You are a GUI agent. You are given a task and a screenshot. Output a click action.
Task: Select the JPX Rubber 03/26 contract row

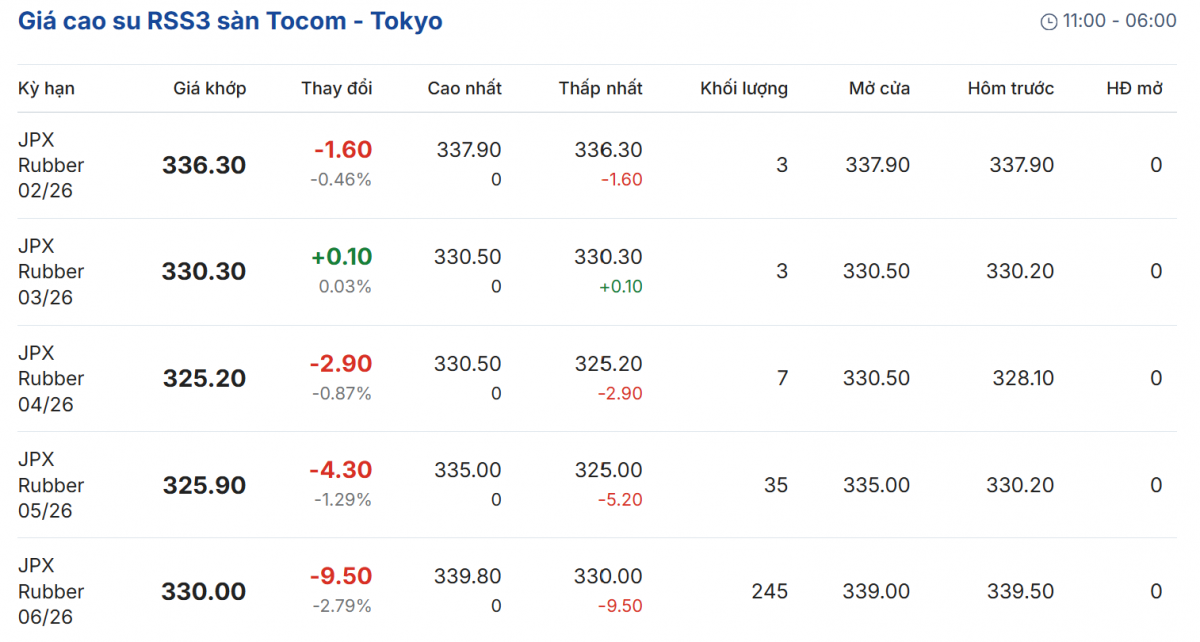pos(51,271)
